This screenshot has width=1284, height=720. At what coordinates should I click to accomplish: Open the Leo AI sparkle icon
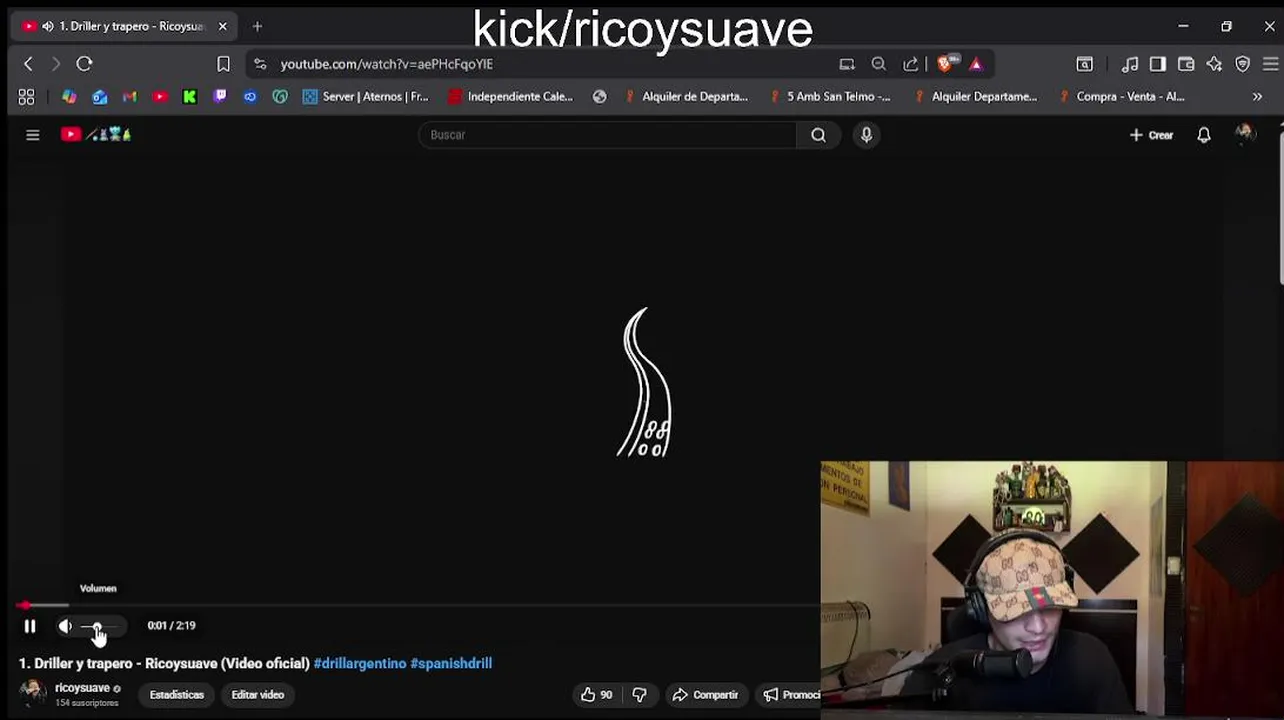[x=1214, y=64]
